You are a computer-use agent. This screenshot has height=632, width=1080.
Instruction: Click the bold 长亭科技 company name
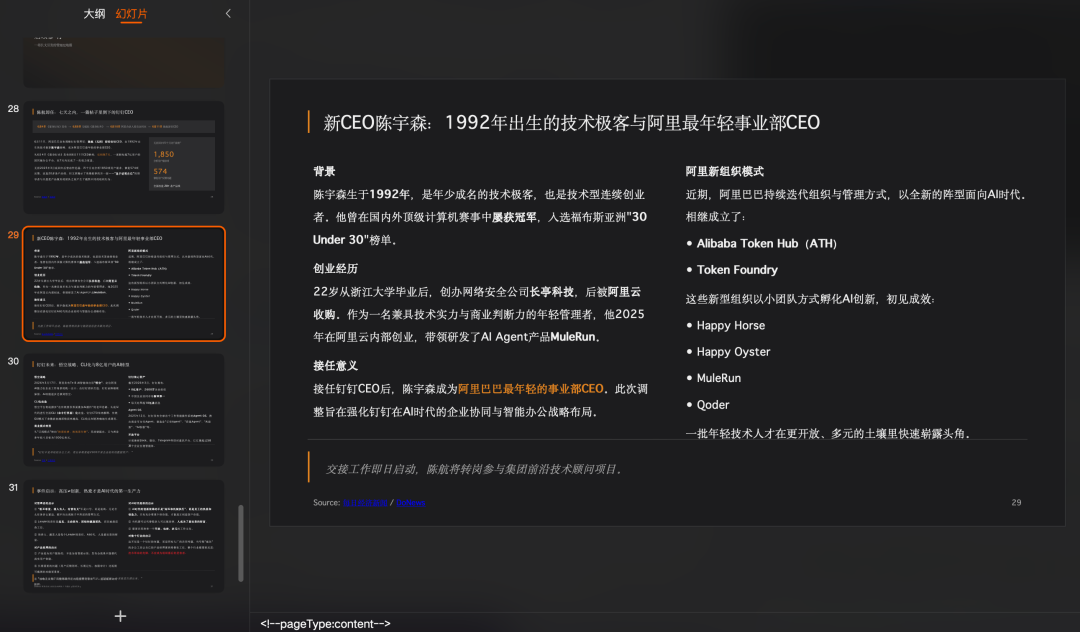[552, 292]
